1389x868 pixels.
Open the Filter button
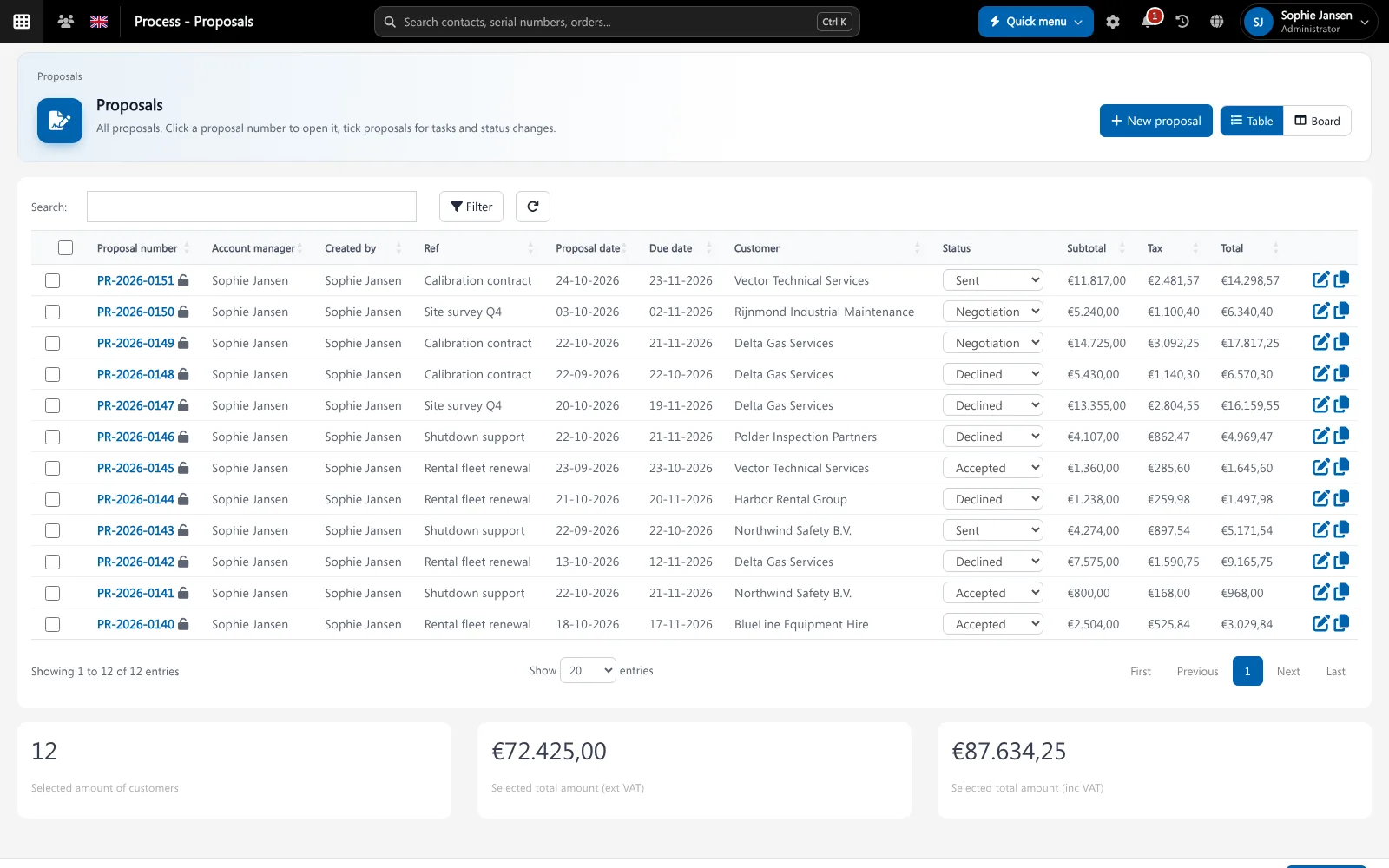coord(471,207)
